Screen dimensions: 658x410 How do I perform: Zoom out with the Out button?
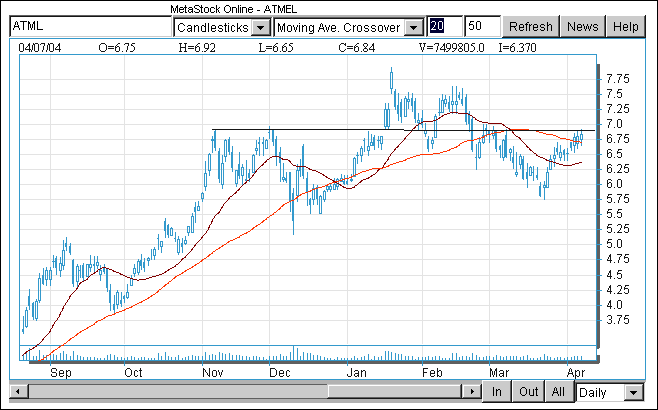[528, 392]
